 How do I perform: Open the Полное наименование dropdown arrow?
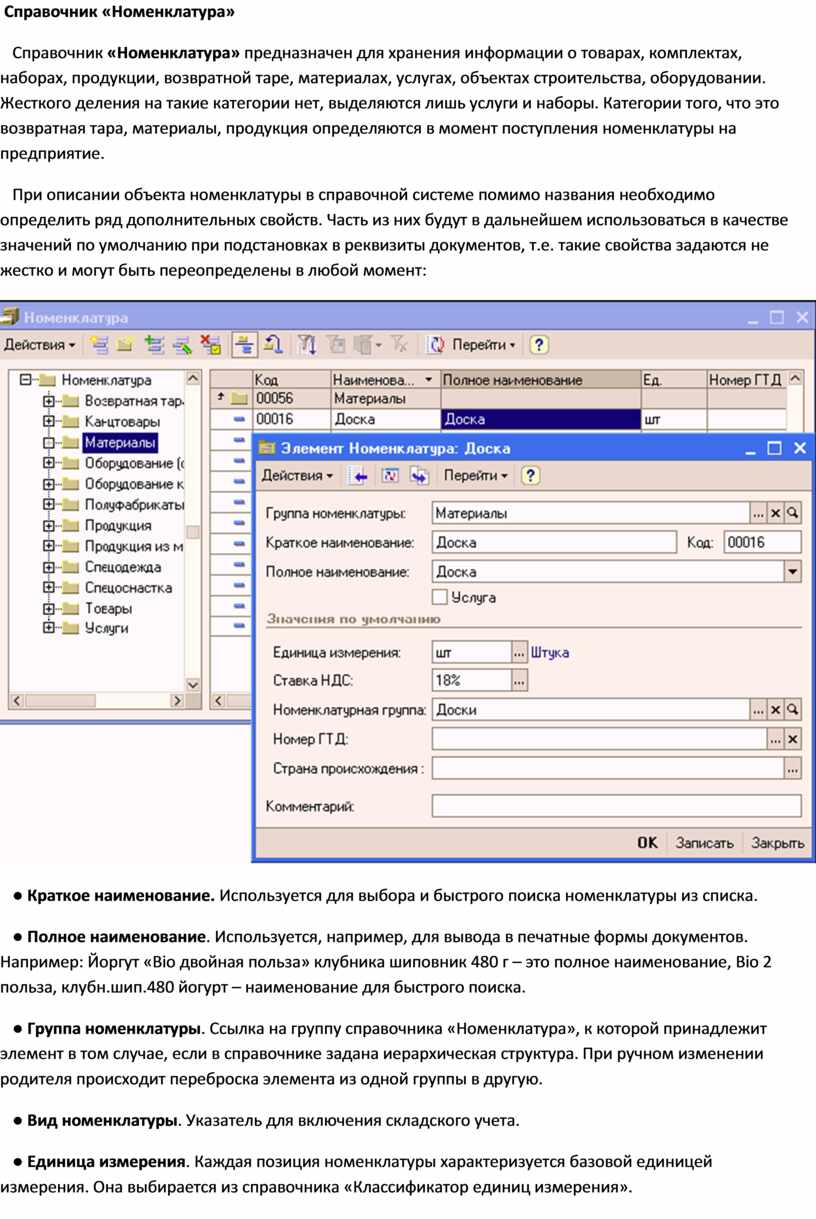(792, 572)
